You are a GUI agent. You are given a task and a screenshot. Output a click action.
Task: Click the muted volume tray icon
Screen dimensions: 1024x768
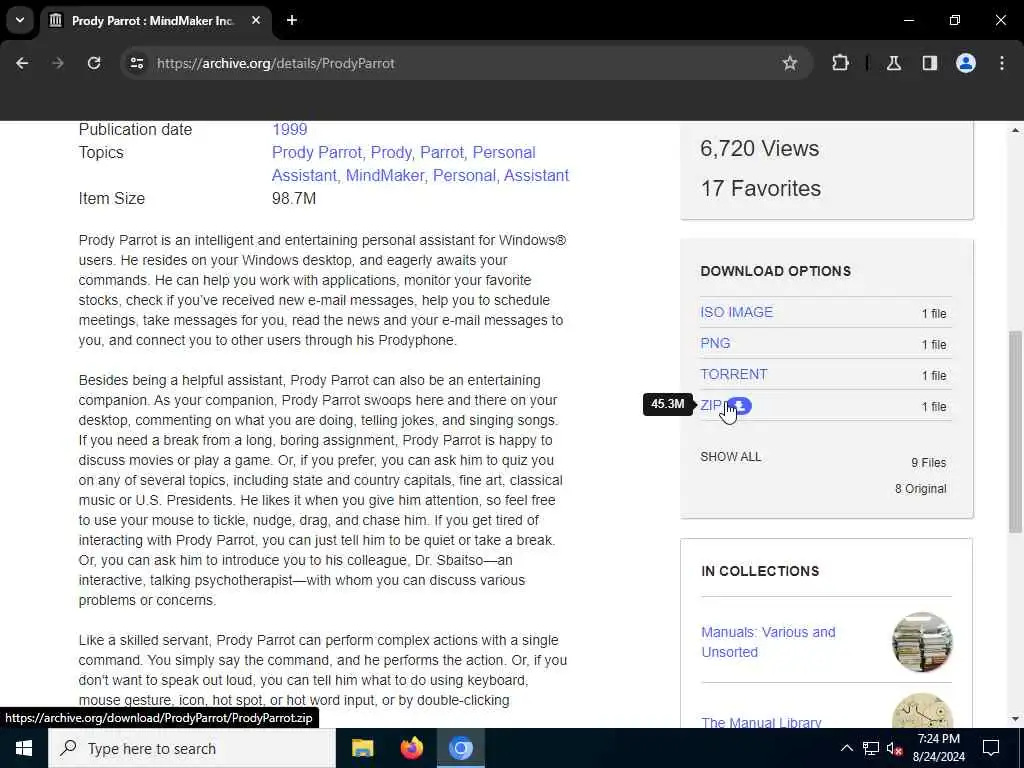pyautogui.click(x=895, y=748)
